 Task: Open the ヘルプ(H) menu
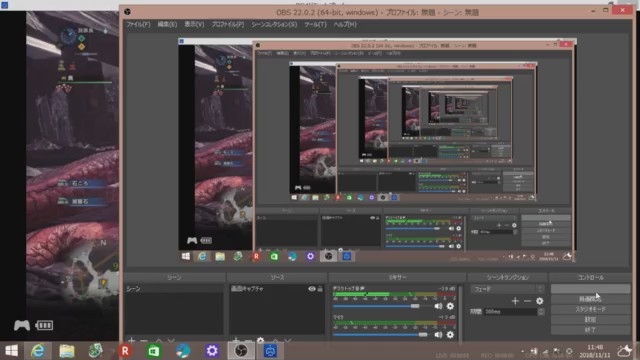345,24
